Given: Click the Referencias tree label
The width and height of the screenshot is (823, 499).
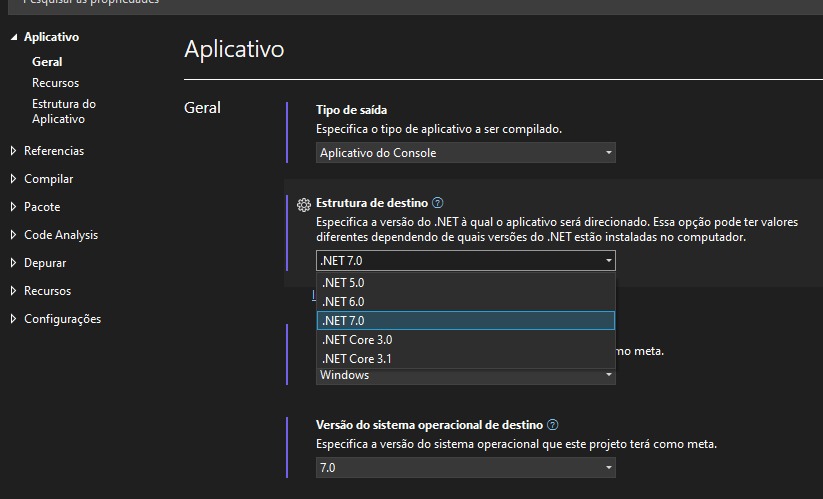Looking at the screenshot, I should 54,151.
